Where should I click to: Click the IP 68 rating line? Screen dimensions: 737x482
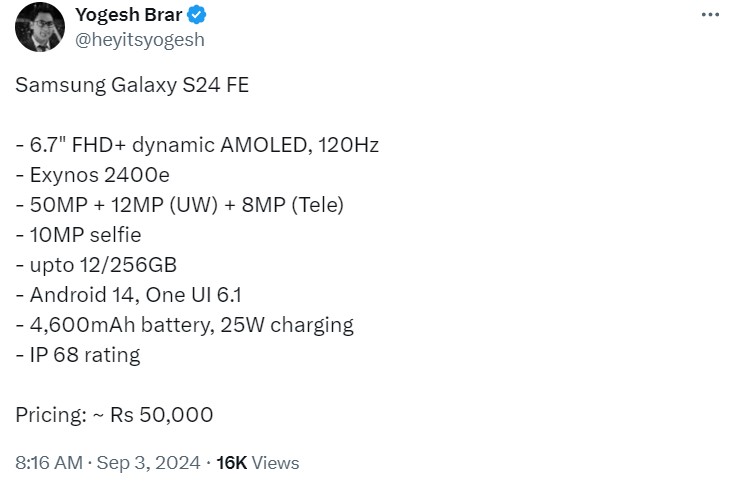point(78,355)
